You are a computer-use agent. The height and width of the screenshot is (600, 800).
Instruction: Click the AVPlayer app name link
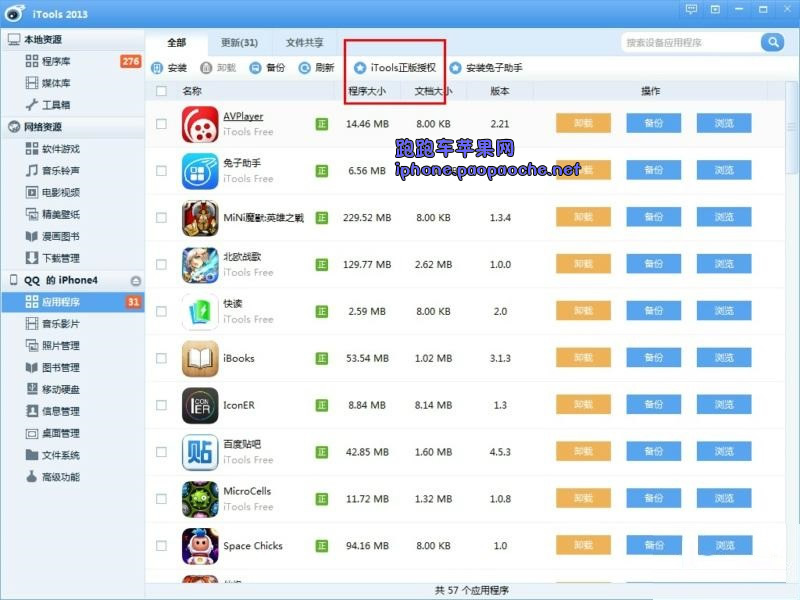(x=243, y=116)
